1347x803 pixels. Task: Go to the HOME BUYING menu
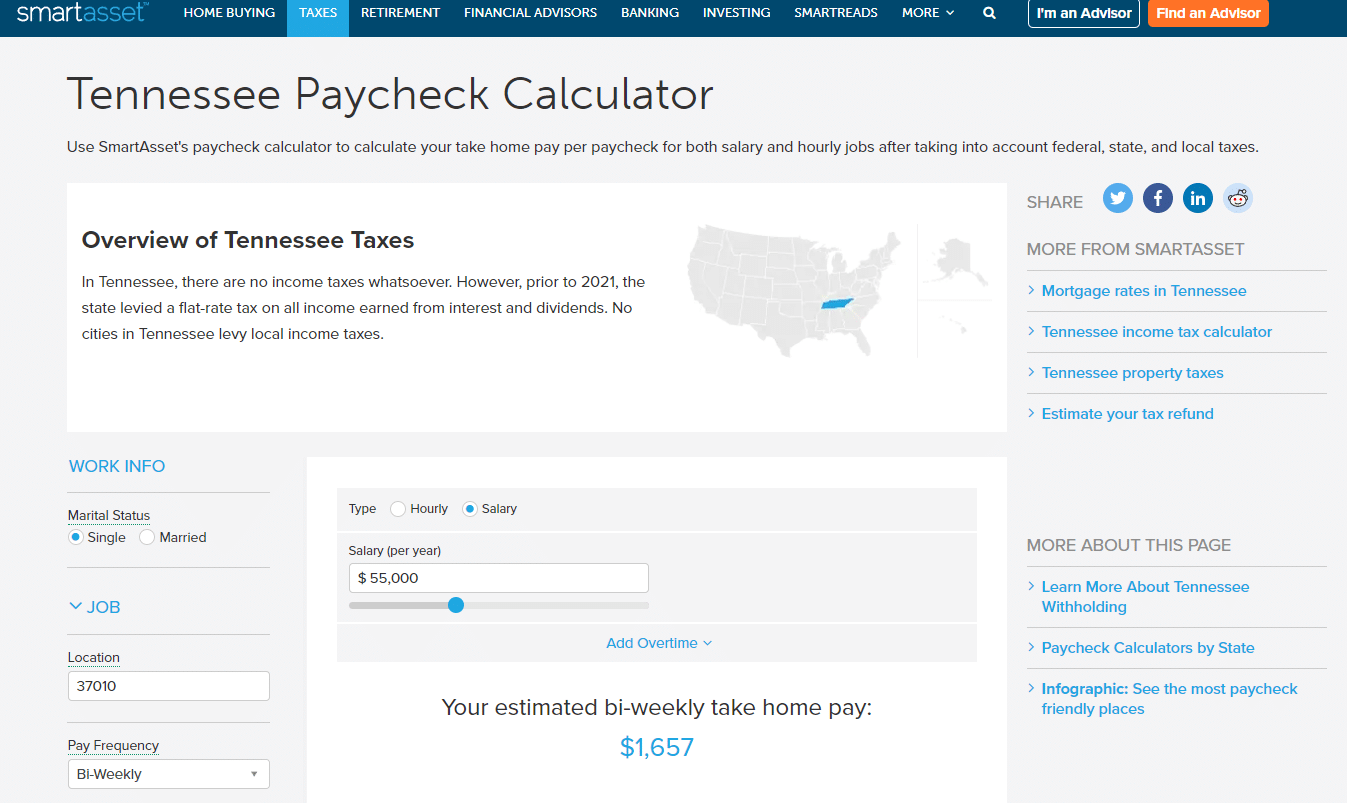coord(229,13)
